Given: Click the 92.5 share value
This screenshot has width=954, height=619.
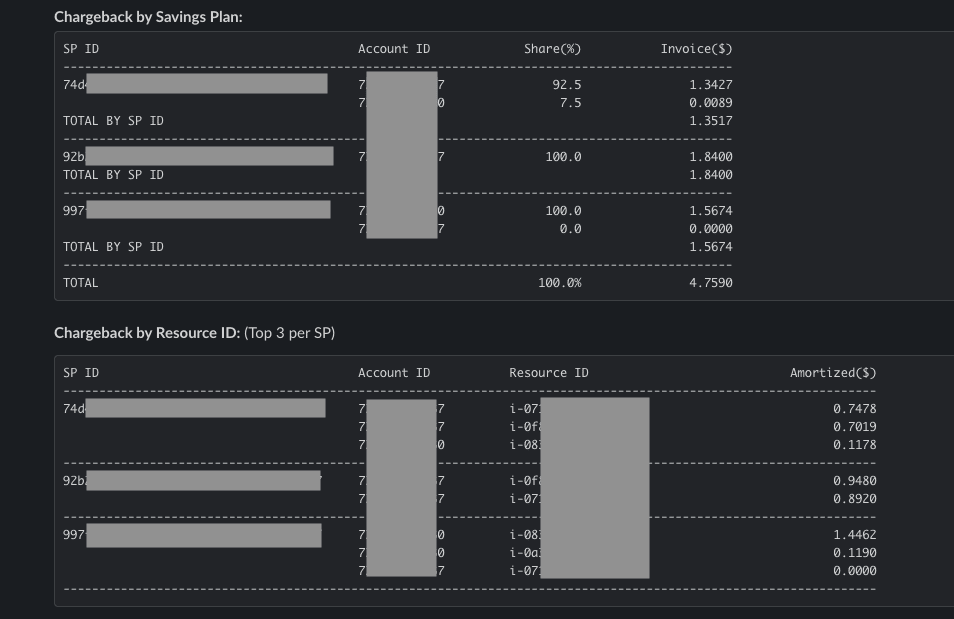Looking at the screenshot, I should tap(566, 85).
